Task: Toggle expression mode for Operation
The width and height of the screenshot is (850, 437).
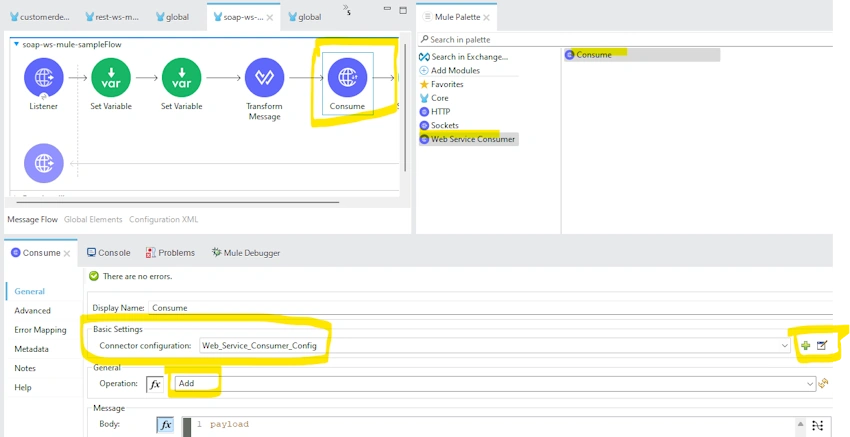Action: pos(155,384)
